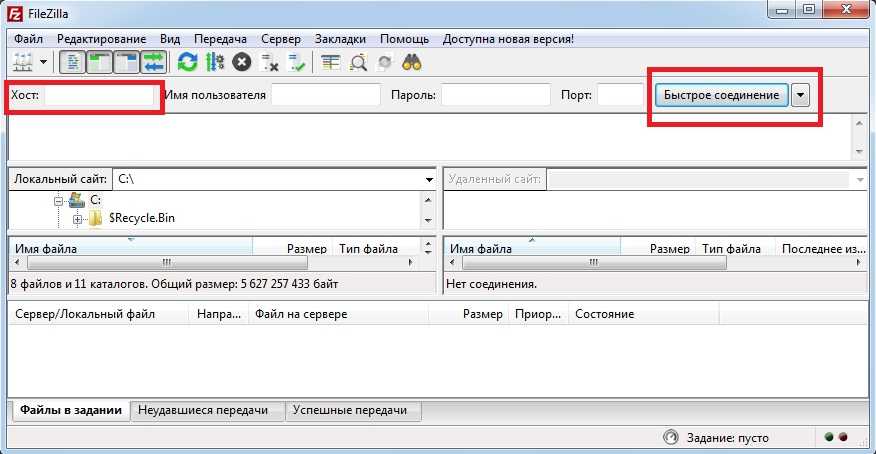Open Site Manager dropdown arrow
The width and height of the screenshot is (876, 454).
click(43, 62)
